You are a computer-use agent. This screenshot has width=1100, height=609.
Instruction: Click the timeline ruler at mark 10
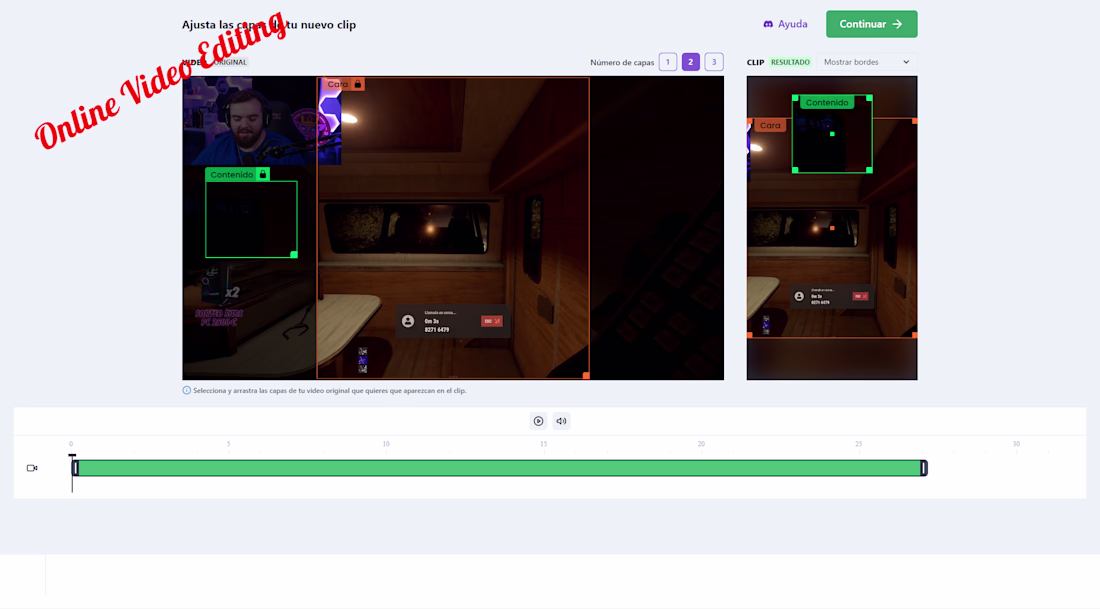[x=386, y=444]
